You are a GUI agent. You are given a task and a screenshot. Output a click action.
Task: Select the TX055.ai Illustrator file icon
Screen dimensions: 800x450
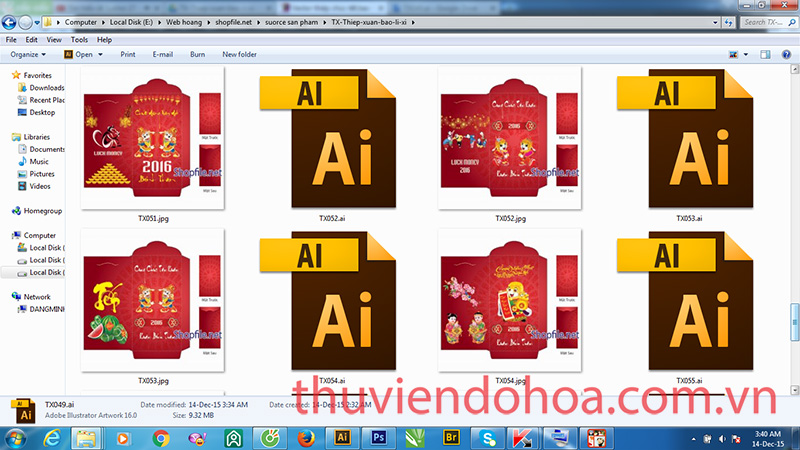pos(685,301)
